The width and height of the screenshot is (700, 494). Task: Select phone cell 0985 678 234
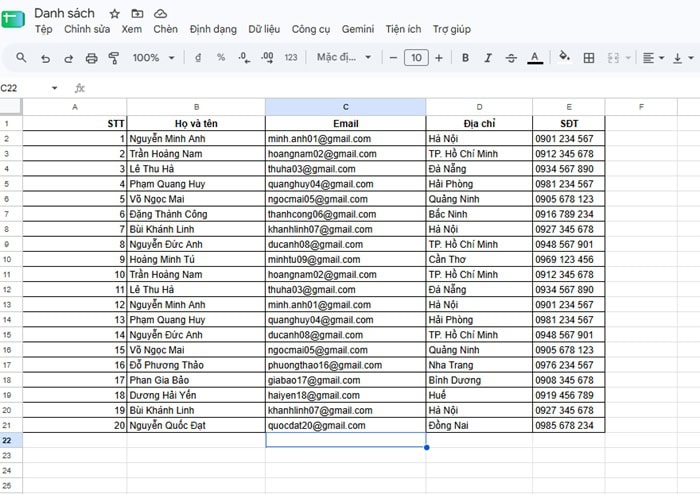(569, 425)
